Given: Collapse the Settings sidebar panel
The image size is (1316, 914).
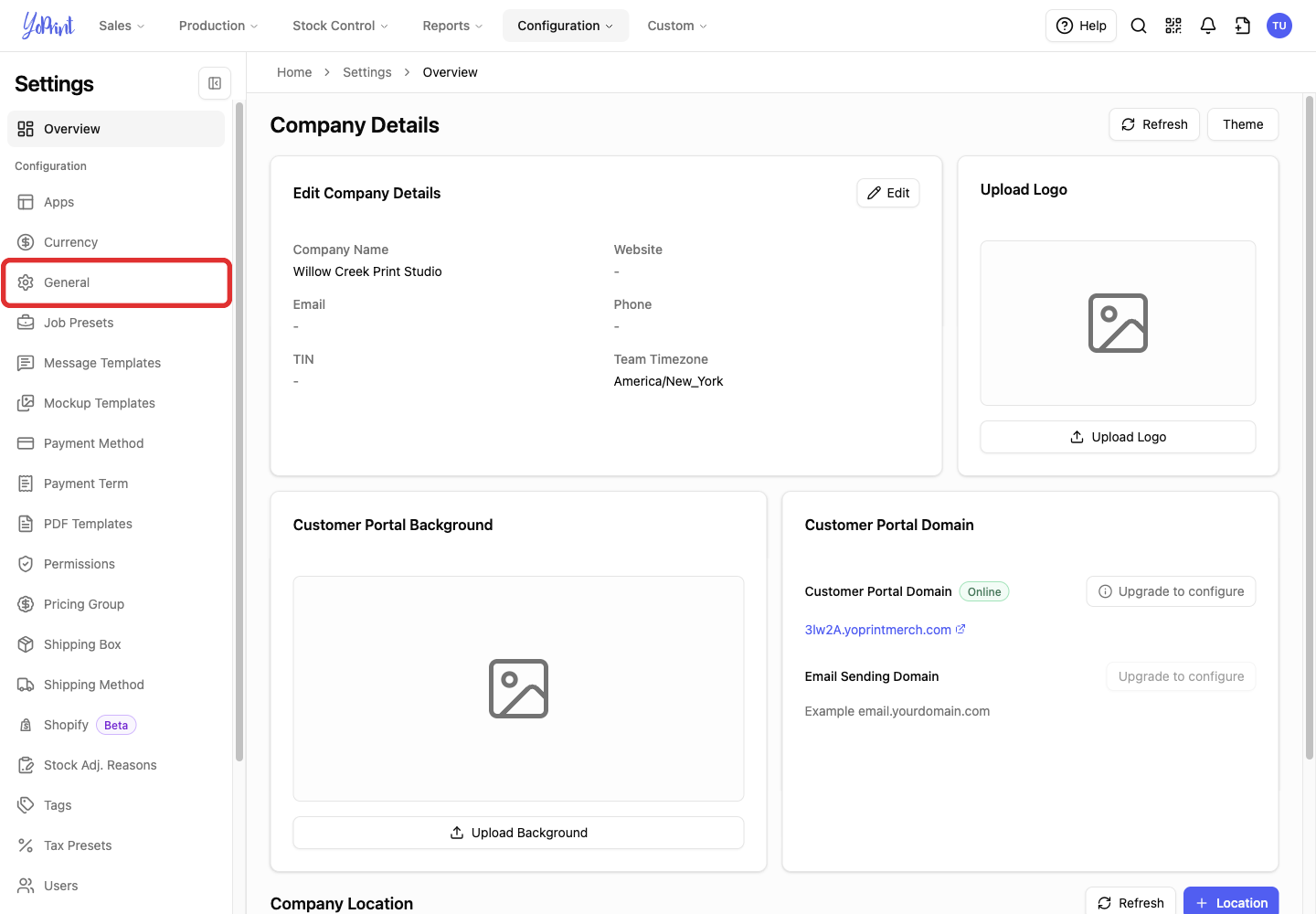Looking at the screenshot, I should point(215,83).
